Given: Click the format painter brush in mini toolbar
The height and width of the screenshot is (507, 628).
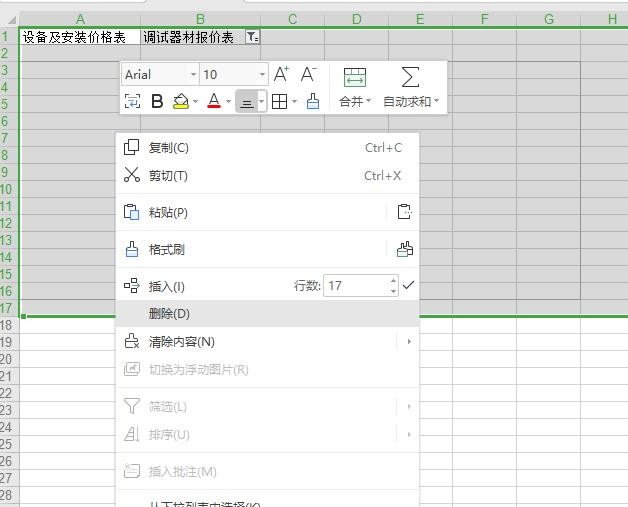Looking at the screenshot, I should click(313, 101).
